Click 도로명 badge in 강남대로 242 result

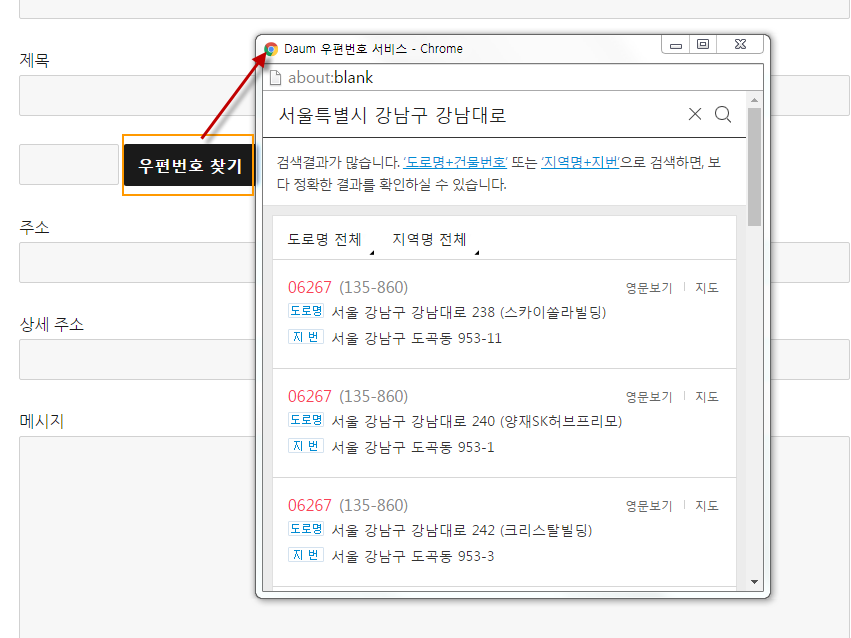306,529
